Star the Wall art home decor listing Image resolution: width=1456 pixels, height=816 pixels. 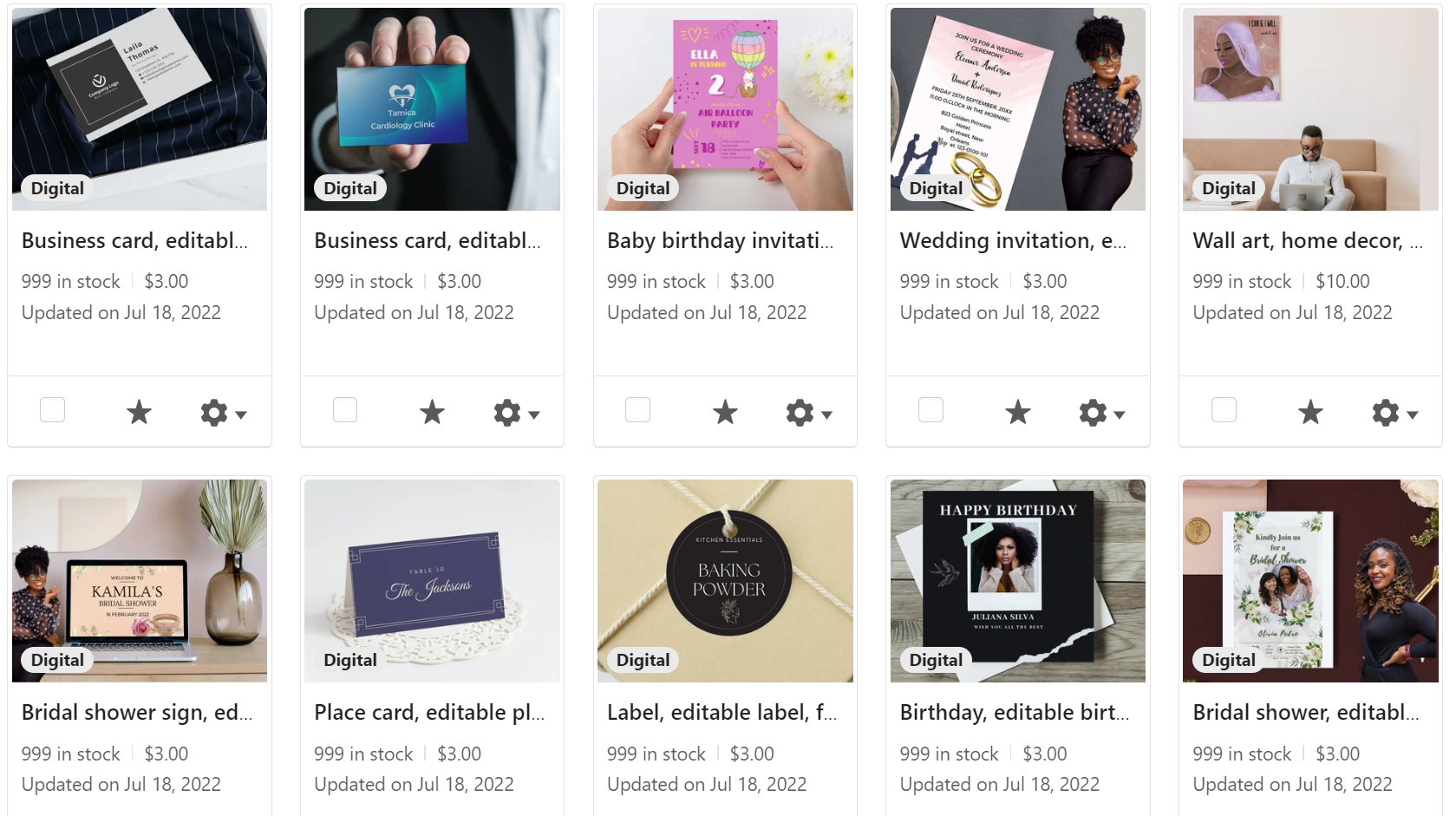click(x=1310, y=412)
